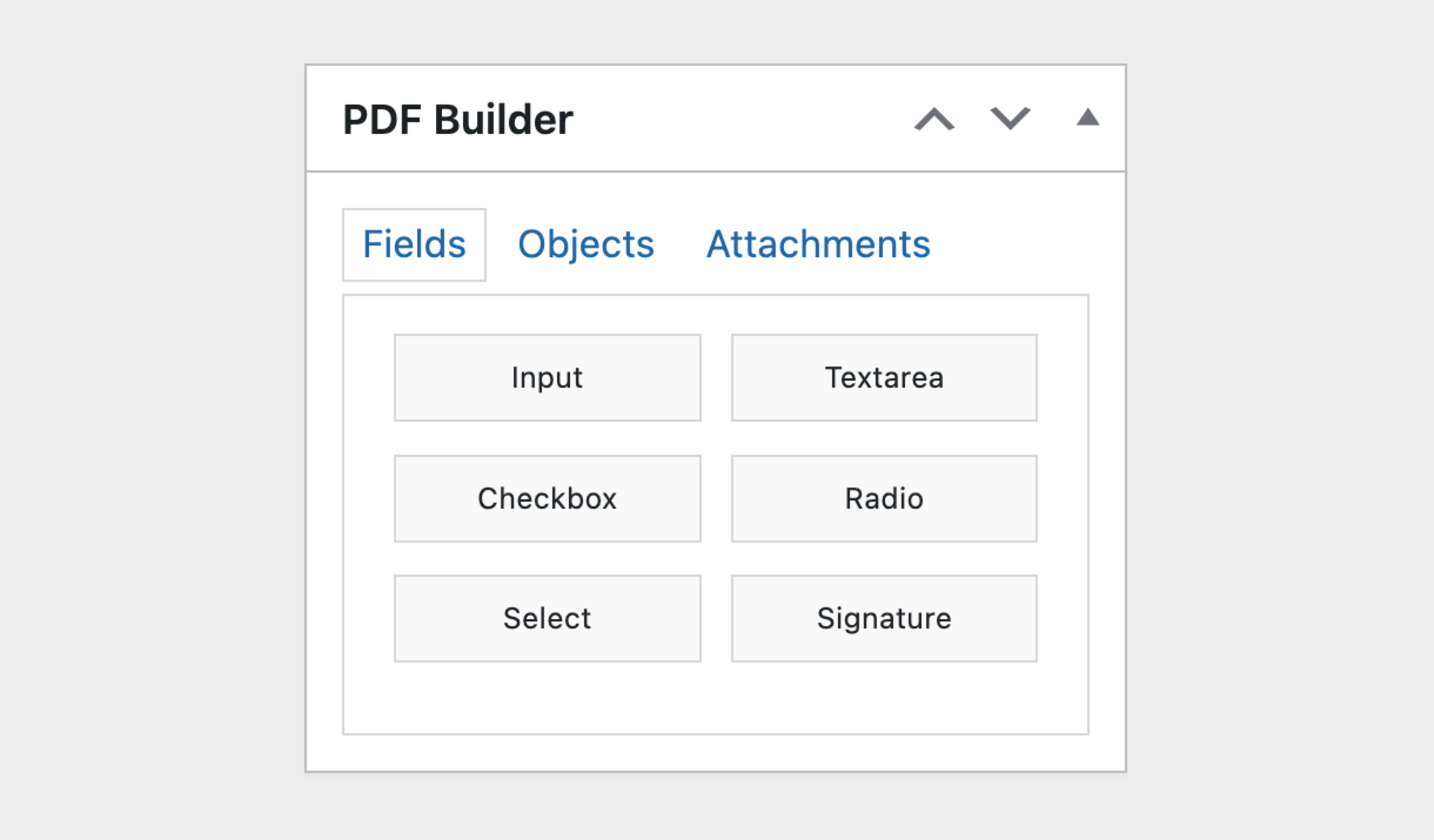
Task: Open the Objects tab
Action: click(586, 244)
